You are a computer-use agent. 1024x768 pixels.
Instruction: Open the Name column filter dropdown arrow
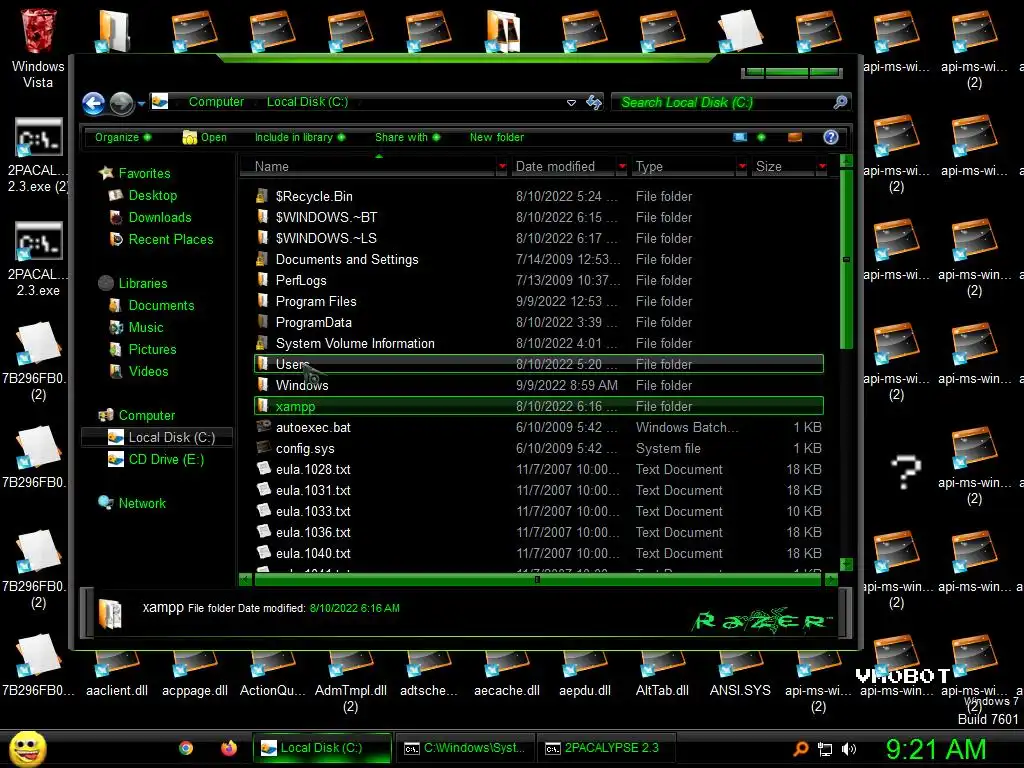pyautogui.click(x=502, y=167)
